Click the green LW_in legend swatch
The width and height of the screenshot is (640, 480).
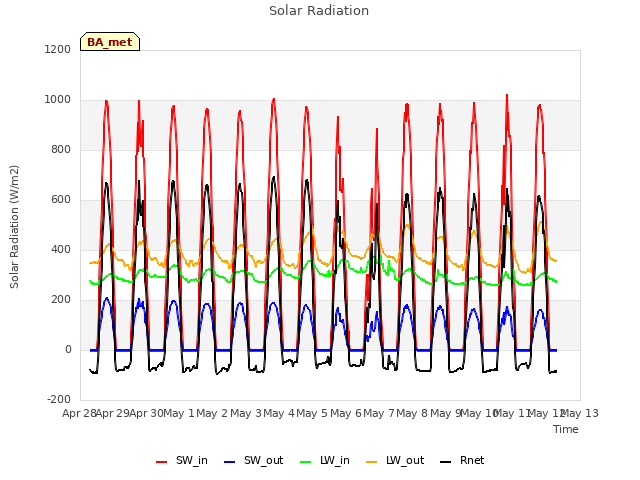click(x=306, y=462)
